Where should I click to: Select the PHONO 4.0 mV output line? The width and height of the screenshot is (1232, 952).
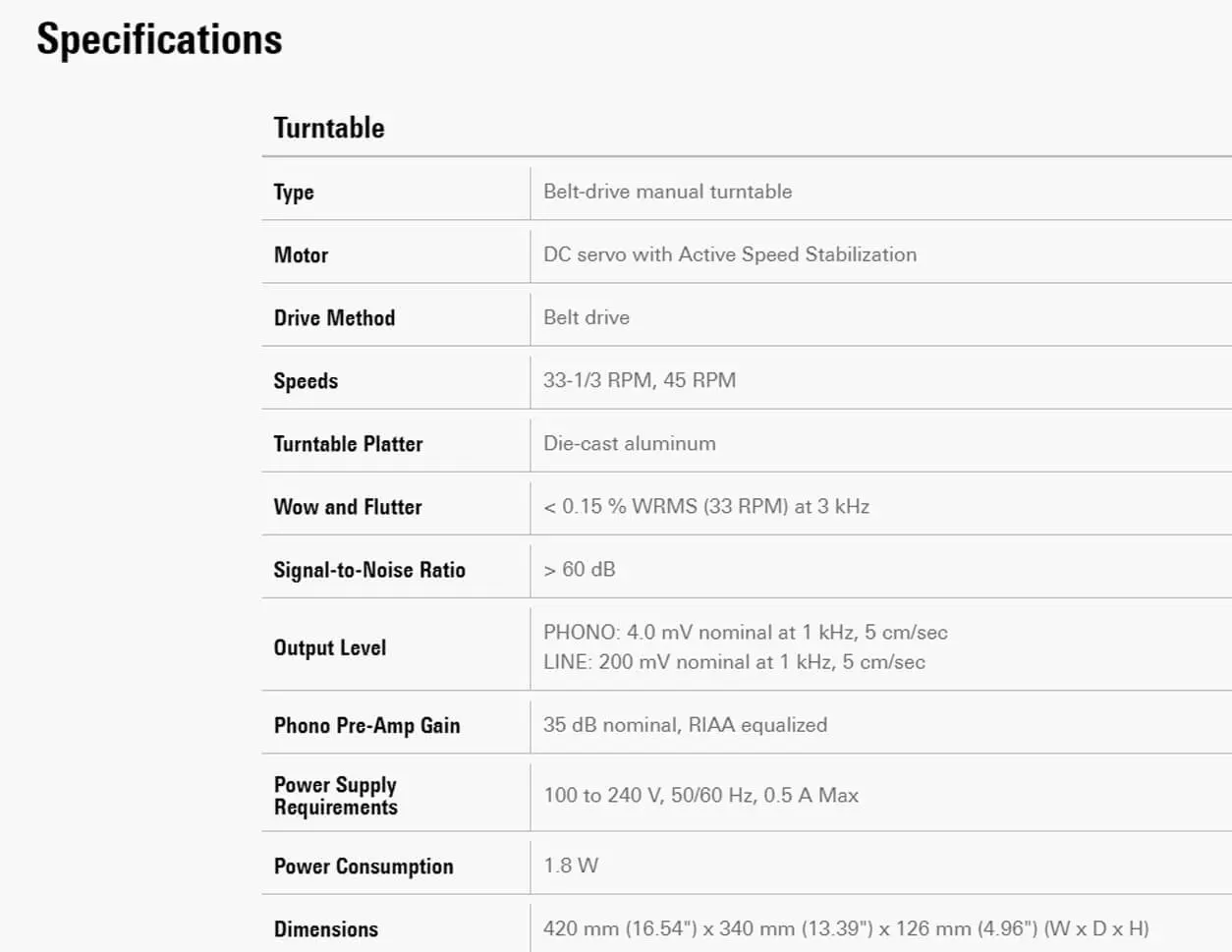pos(746,632)
